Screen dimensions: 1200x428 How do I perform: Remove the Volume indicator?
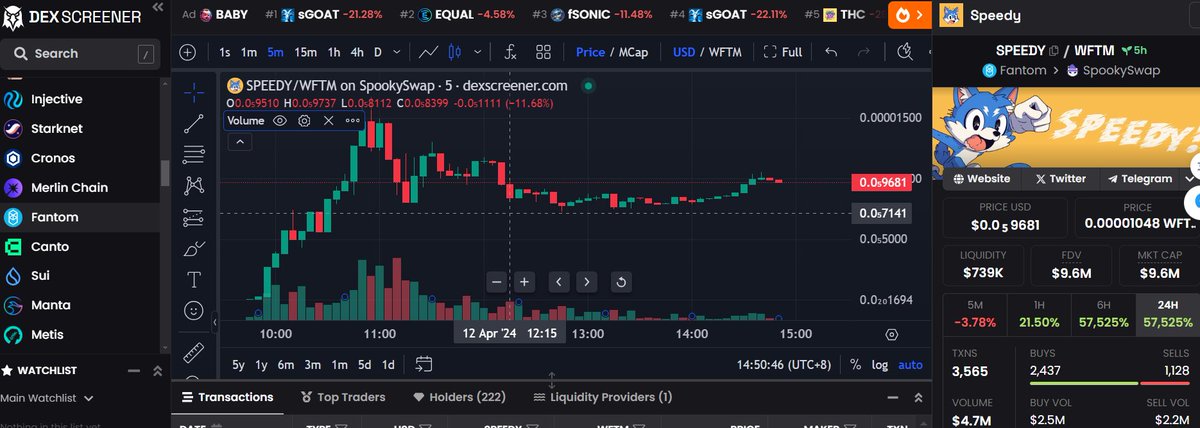pos(328,120)
